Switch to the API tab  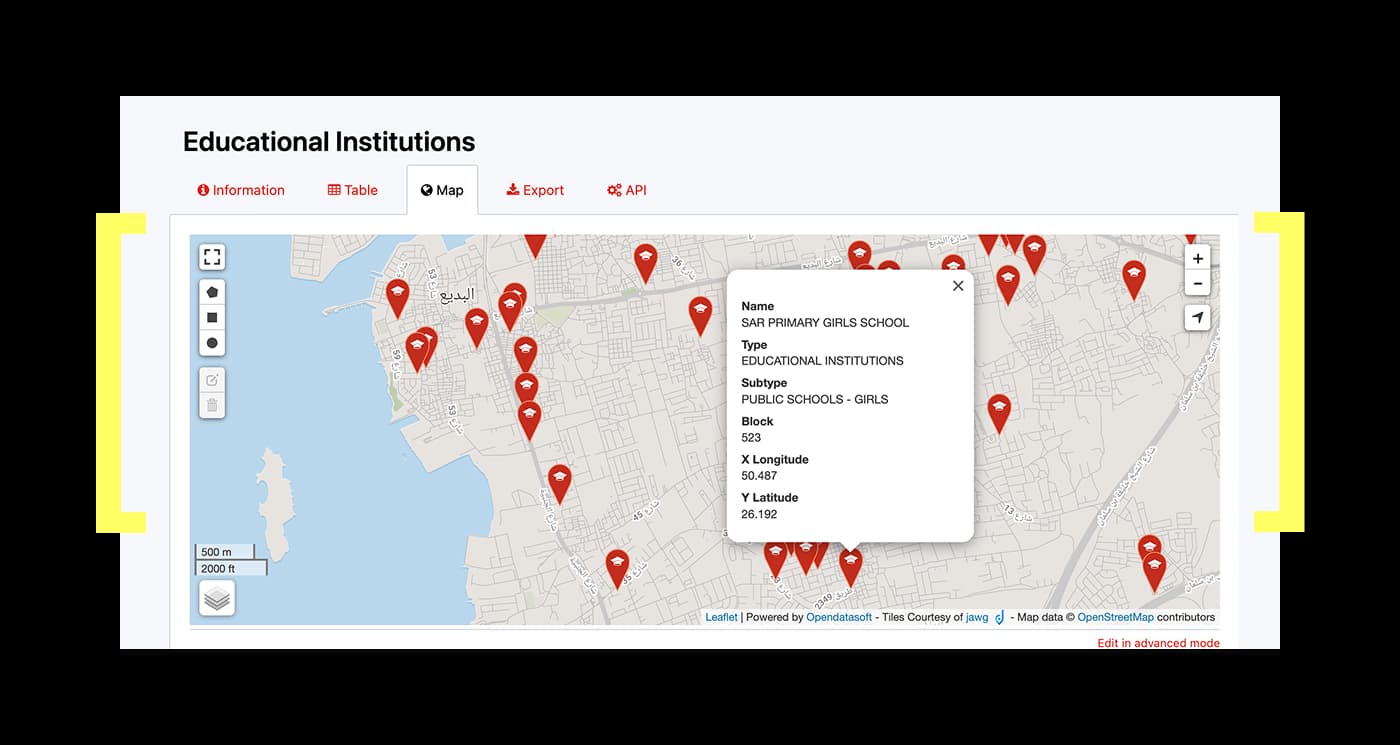(x=627, y=190)
